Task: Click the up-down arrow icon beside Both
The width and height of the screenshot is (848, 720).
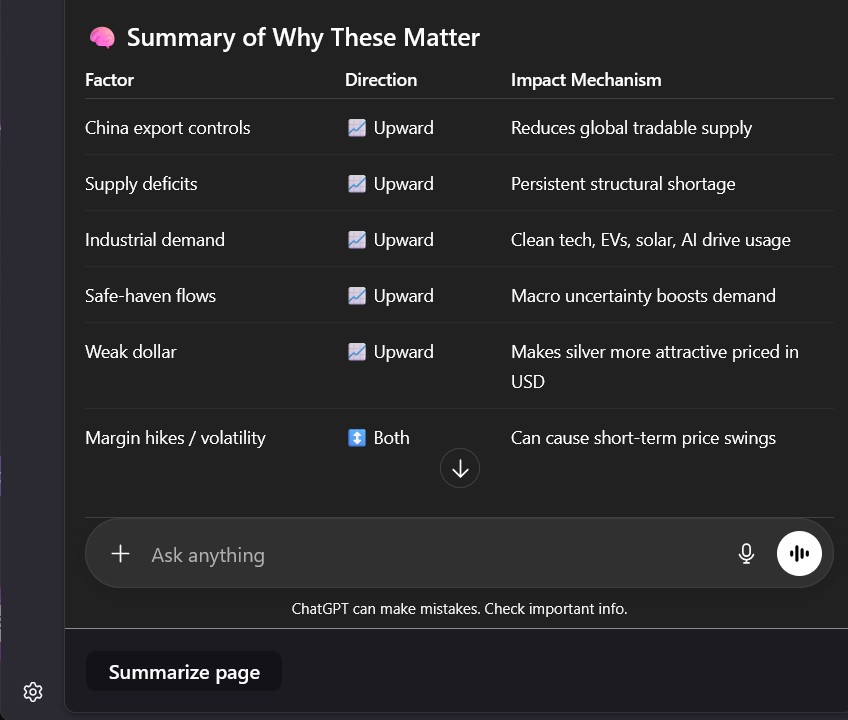Action: [x=357, y=438]
